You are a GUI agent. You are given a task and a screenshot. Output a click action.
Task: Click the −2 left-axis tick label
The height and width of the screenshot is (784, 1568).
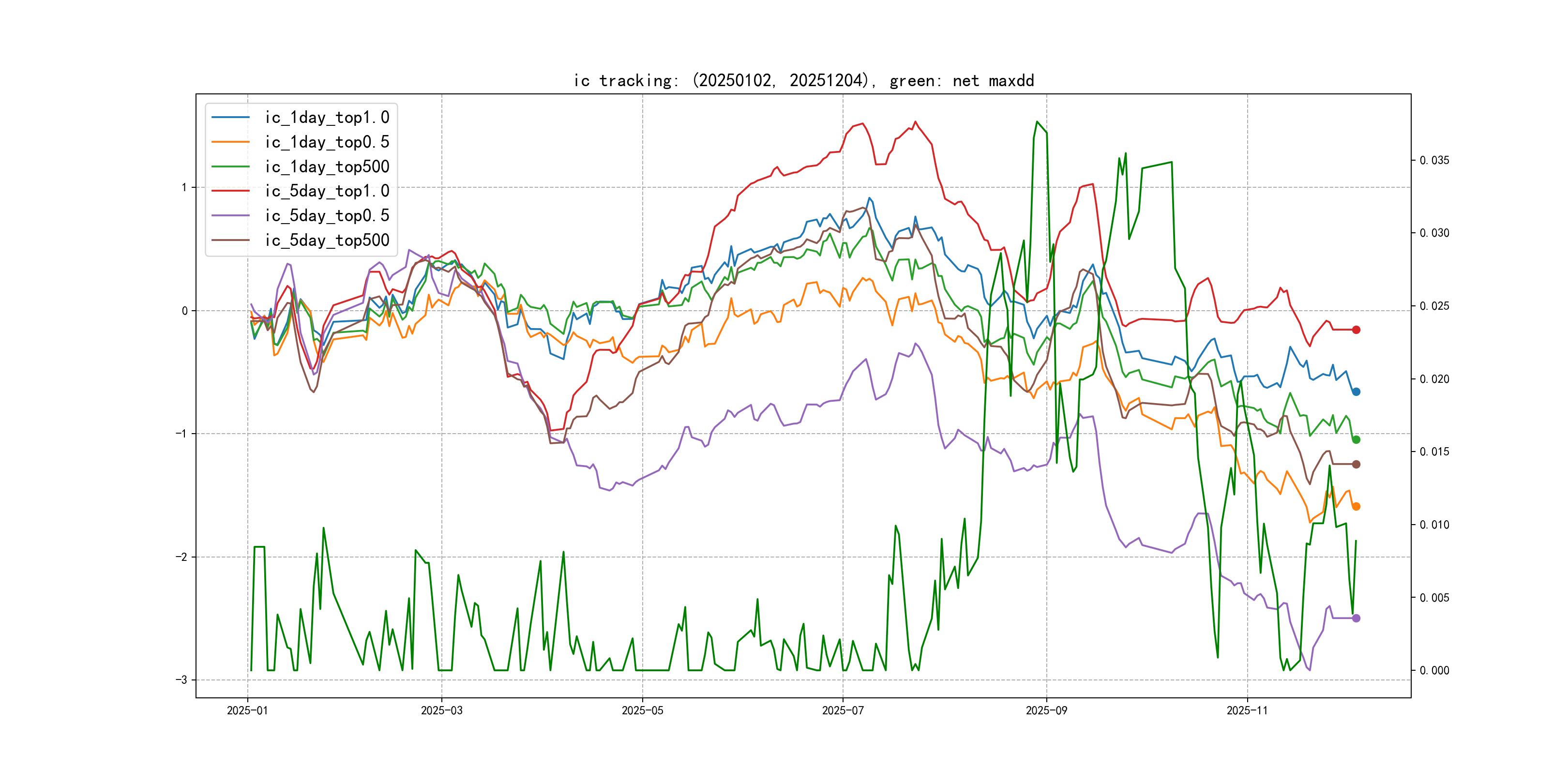pyautogui.click(x=181, y=557)
